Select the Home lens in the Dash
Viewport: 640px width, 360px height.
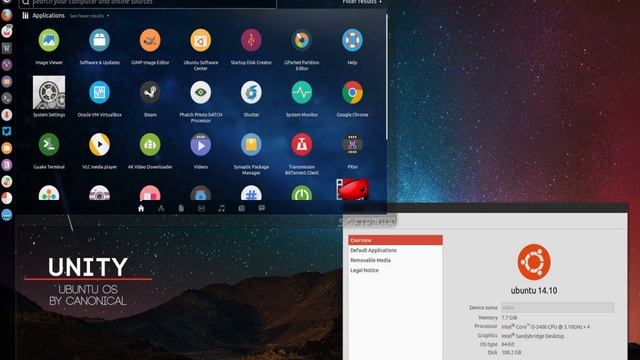tap(141, 208)
